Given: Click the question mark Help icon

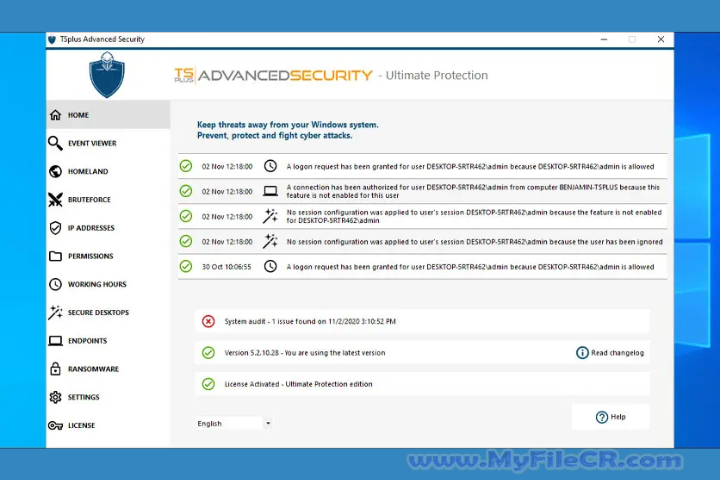Looking at the screenshot, I should tap(602, 417).
